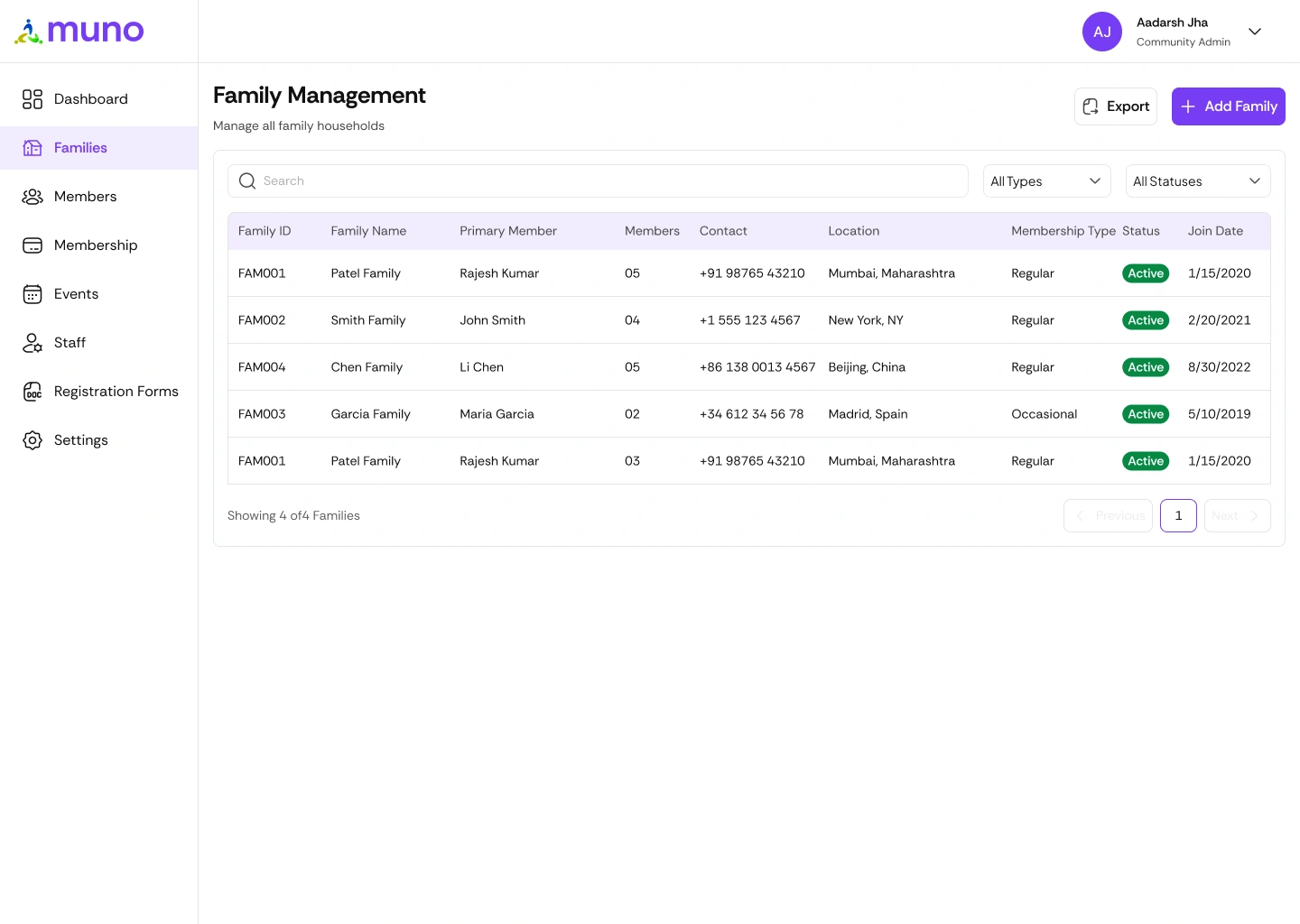This screenshot has height=924, width=1300.
Task: Click Chen Family name cell
Action: [367, 367]
